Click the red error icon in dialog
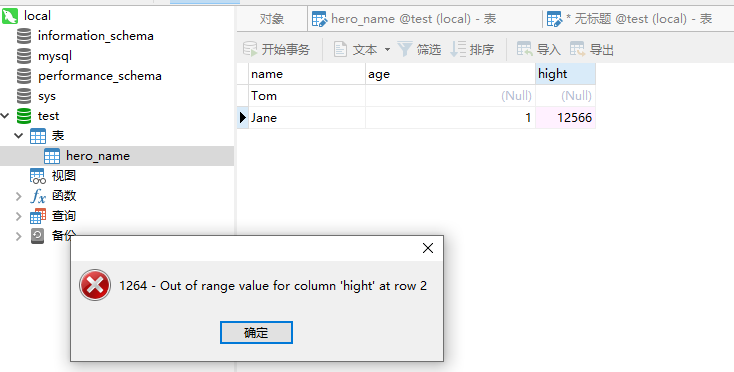734x372 pixels. tap(95, 285)
